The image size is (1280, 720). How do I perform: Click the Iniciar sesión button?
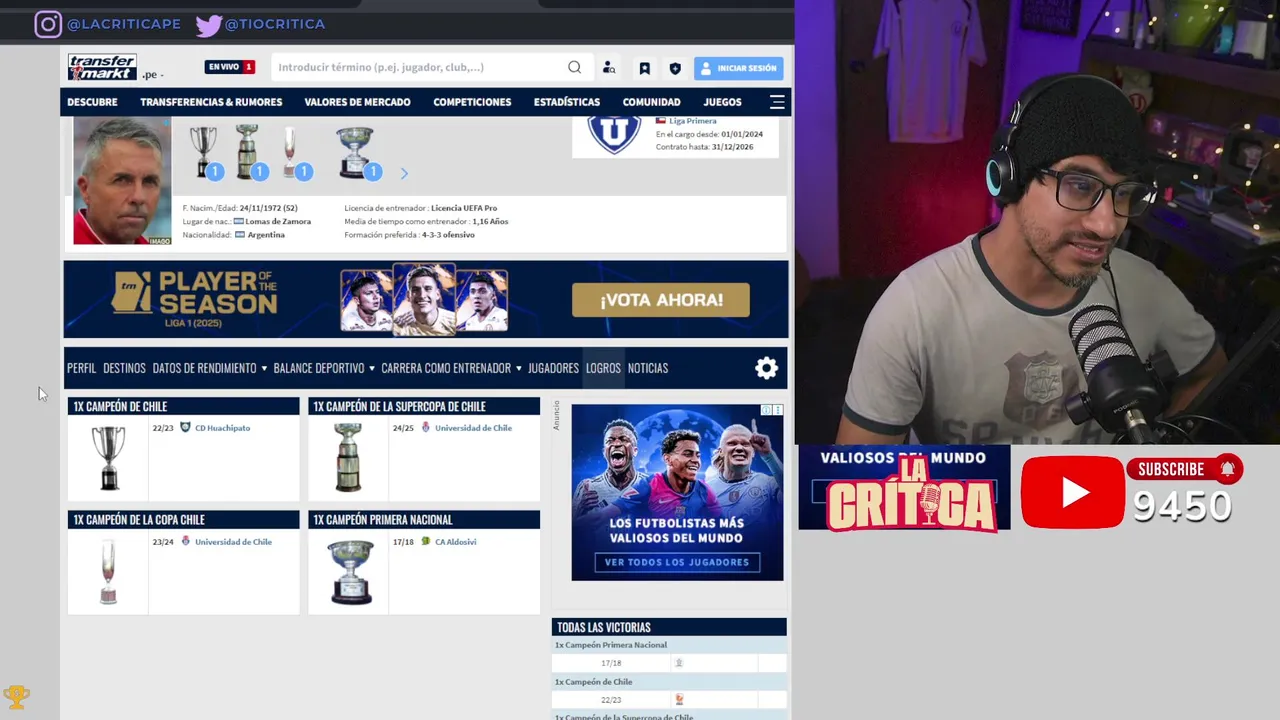[x=738, y=68]
